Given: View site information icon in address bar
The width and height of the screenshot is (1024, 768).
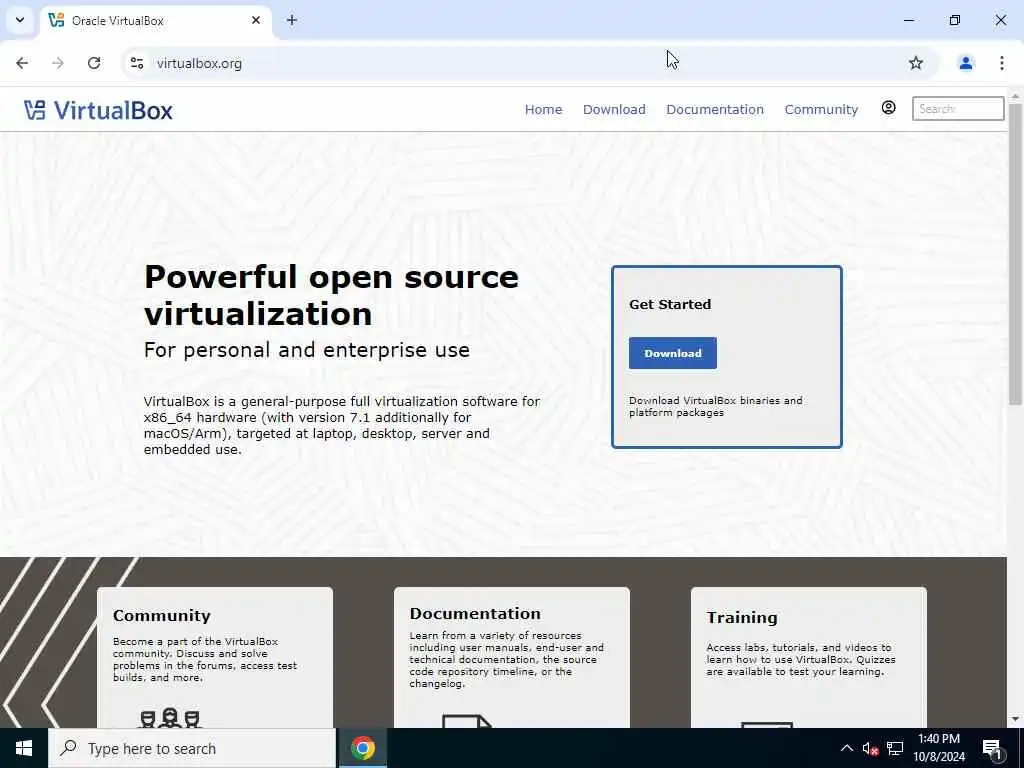Looking at the screenshot, I should [x=136, y=63].
